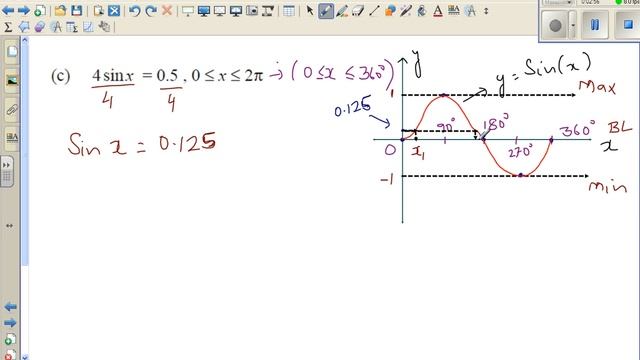640x360 pixels.
Task: Add a new page from top toolbar
Action: pos(40,11)
